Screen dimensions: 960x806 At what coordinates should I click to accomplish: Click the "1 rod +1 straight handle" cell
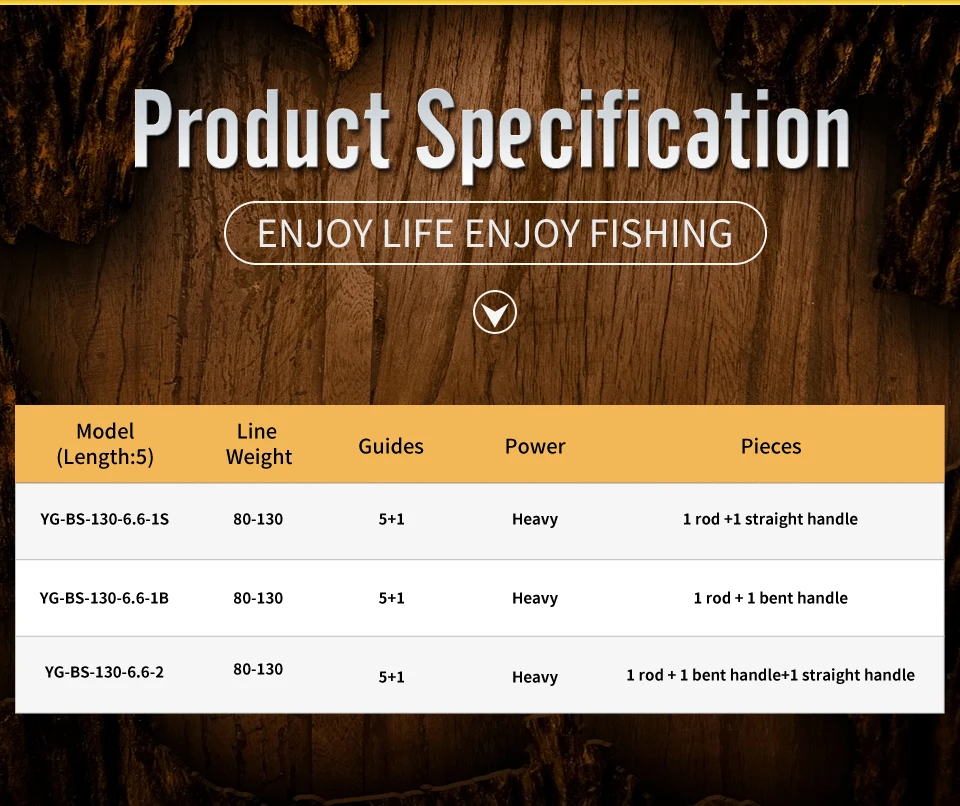point(770,519)
